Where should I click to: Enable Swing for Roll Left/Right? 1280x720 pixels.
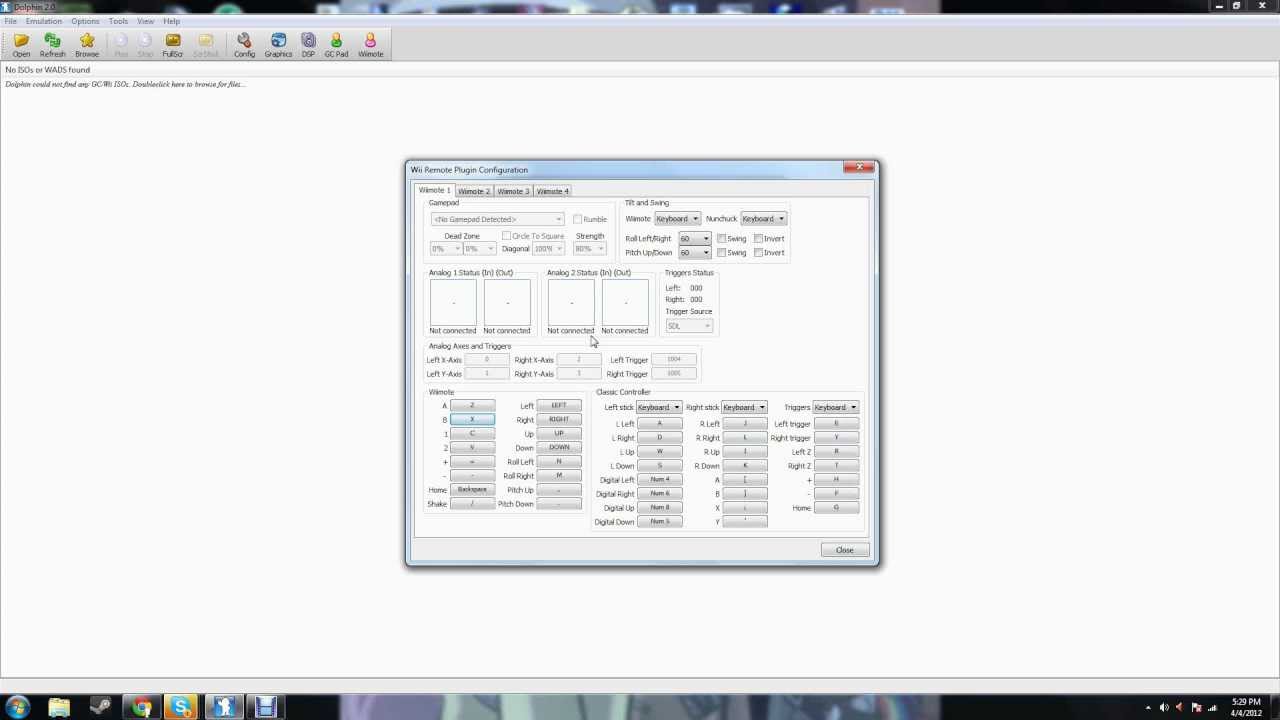(721, 239)
